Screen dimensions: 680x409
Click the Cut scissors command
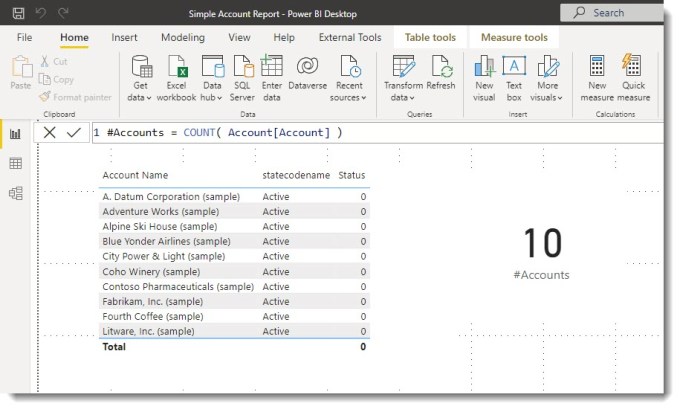[54, 62]
